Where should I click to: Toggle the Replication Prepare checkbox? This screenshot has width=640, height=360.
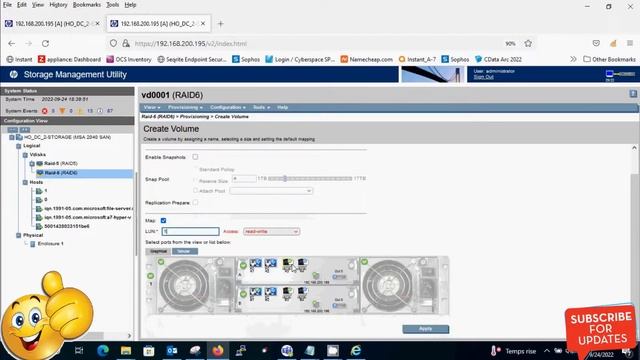(x=196, y=202)
